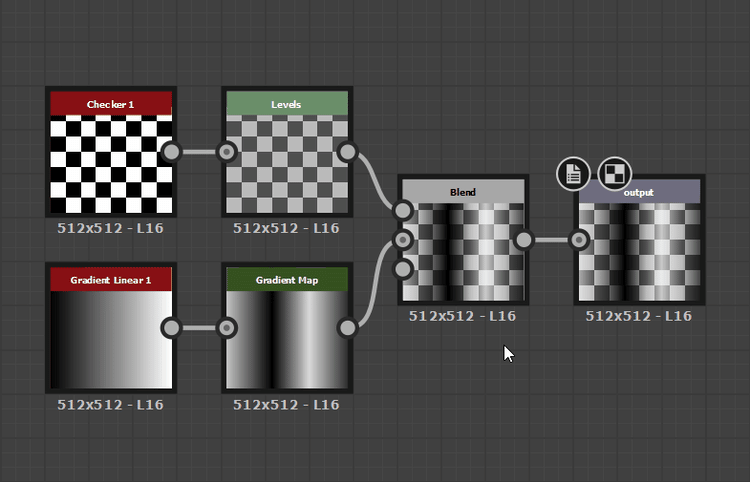Click the document icon above the output node
This screenshot has width=750, height=482.
click(x=573, y=174)
